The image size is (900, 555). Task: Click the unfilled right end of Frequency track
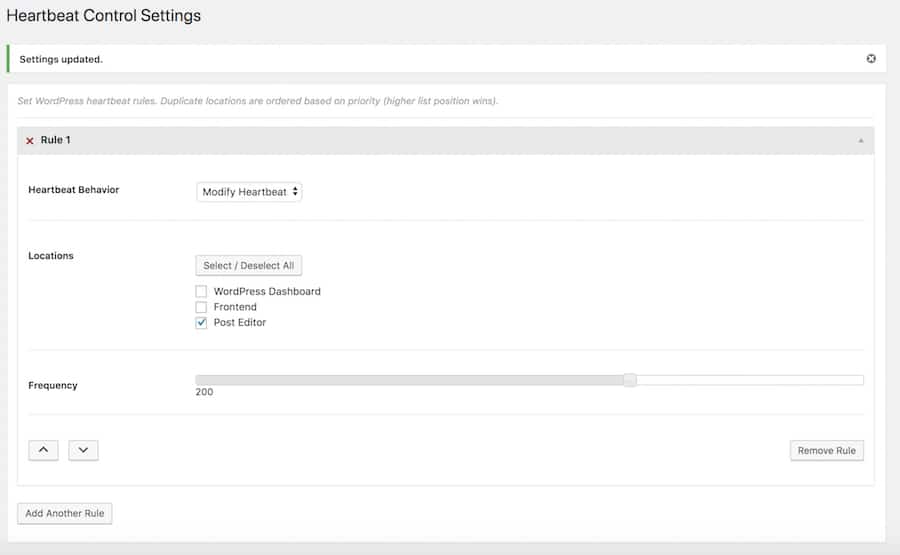point(760,380)
